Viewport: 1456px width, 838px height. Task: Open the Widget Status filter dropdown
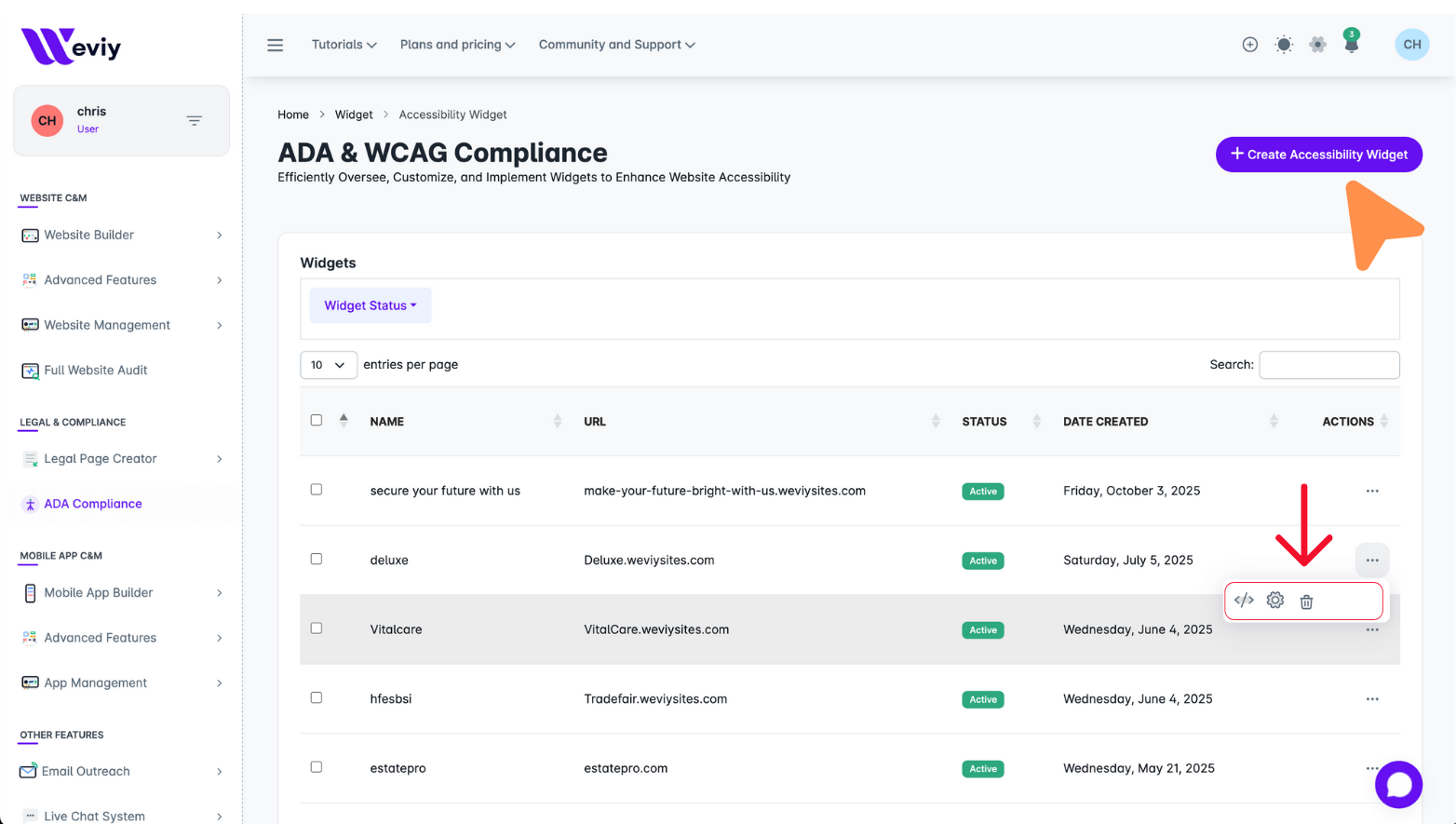[371, 305]
